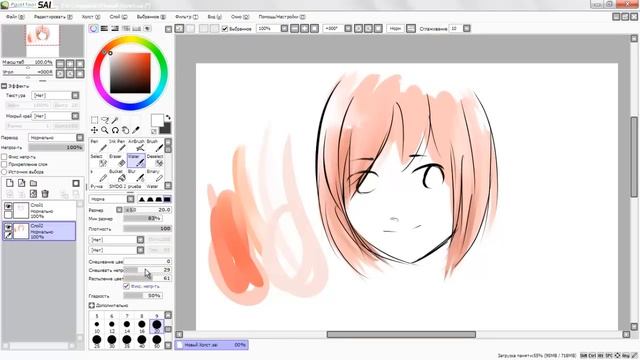The height and width of the screenshot is (360, 640).
Task: Open the Layer menu
Action: [x=118, y=17]
